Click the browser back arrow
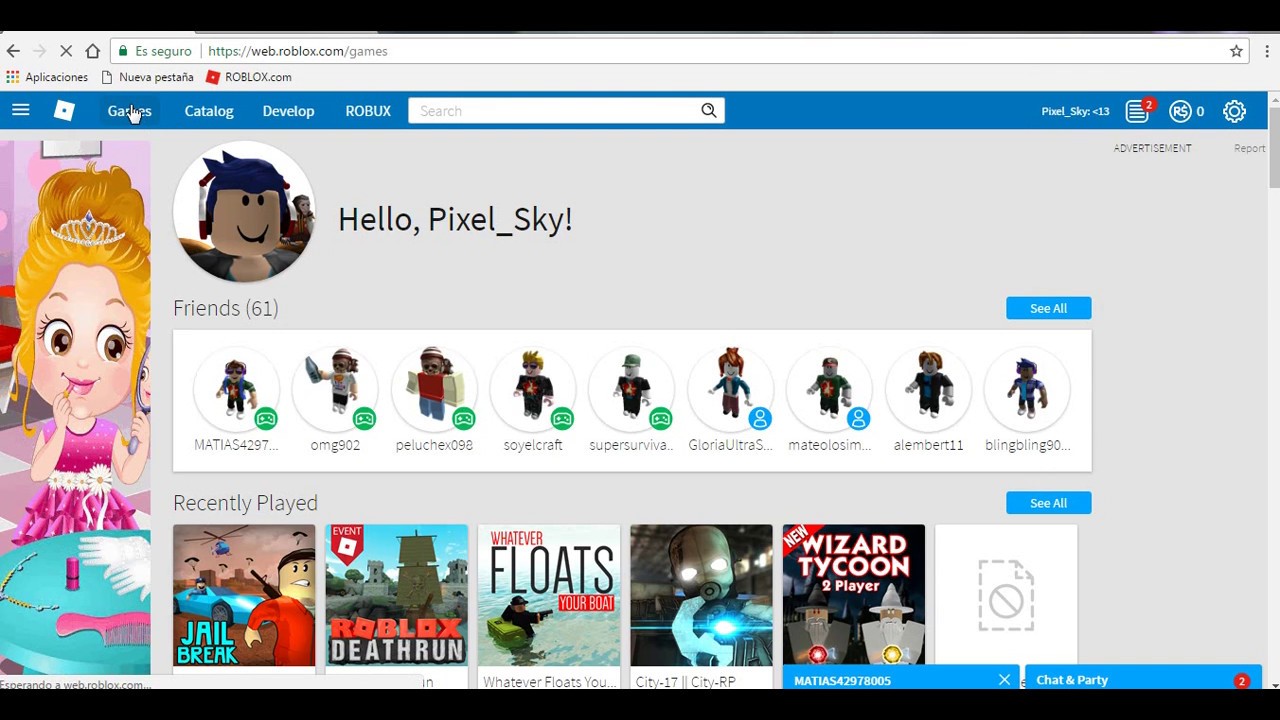This screenshot has height=720, width=1280. [x=13, y=51]
